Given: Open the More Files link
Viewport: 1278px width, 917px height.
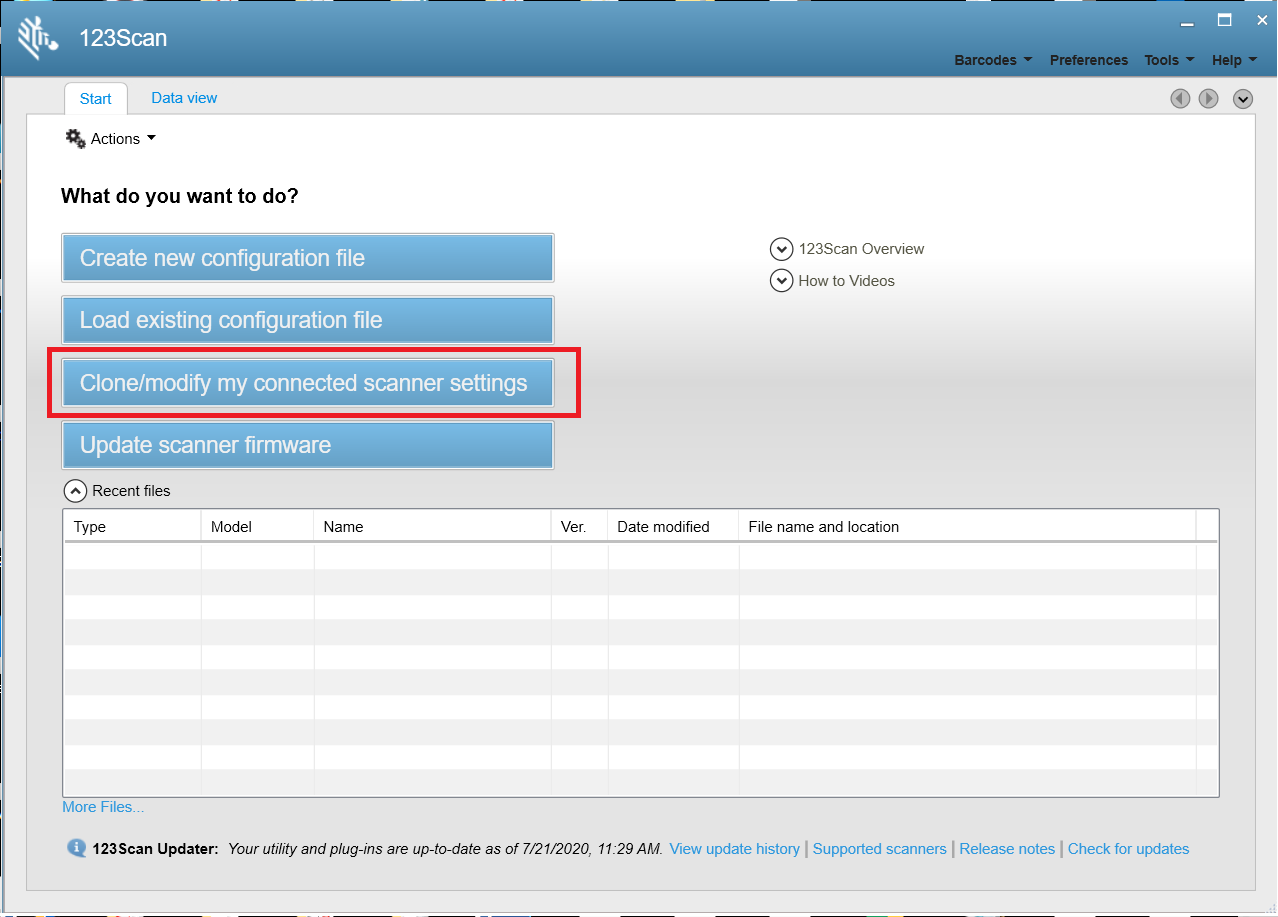Looking at the screenshot, I should (x=103, y=807).
